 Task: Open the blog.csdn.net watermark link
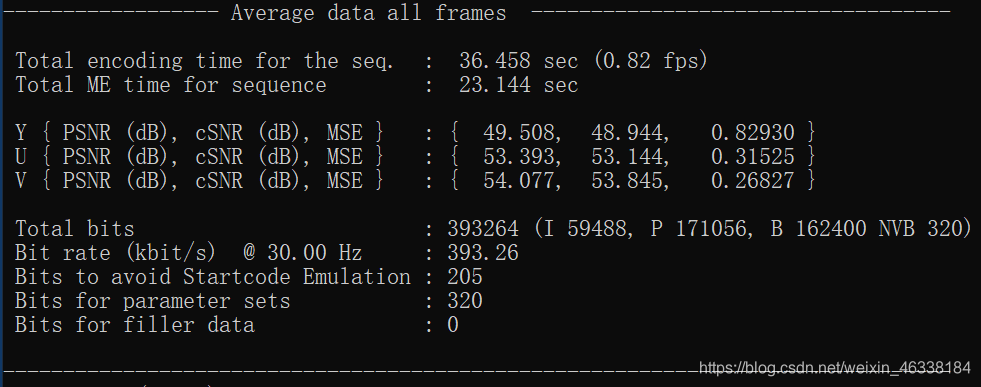tap(835, 368)
